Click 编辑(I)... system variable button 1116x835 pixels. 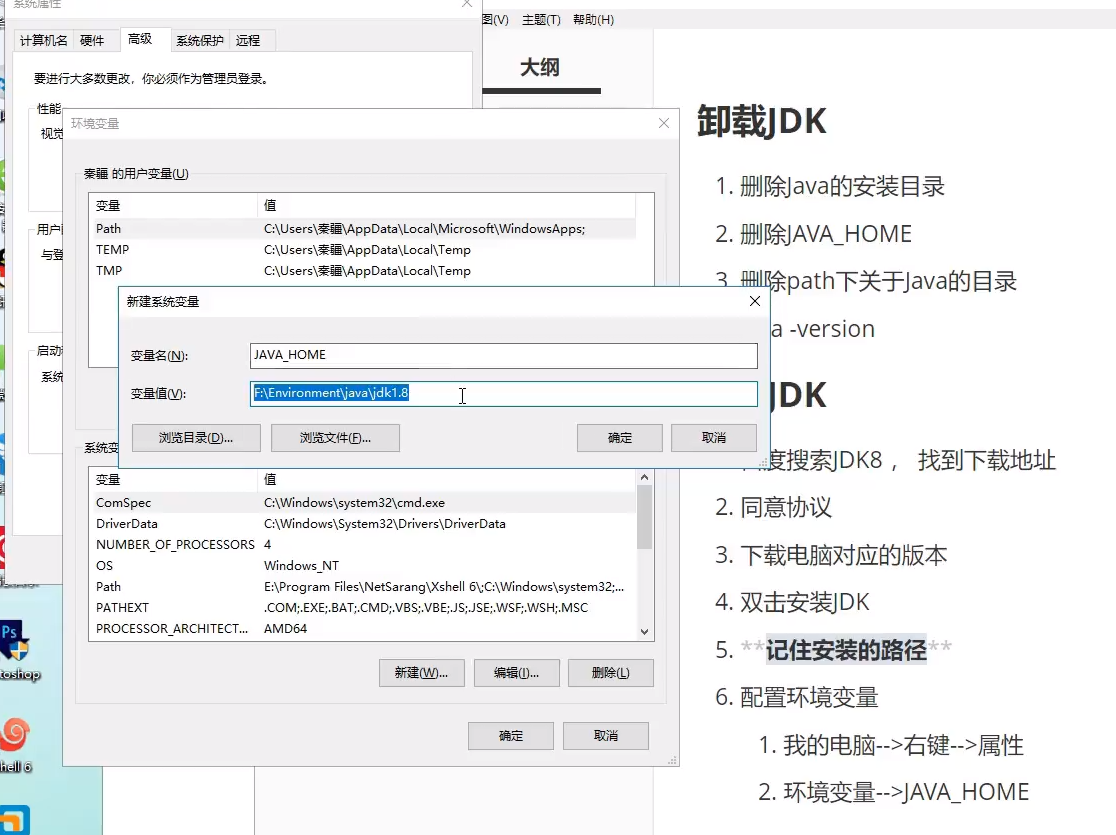click(516, 673)
